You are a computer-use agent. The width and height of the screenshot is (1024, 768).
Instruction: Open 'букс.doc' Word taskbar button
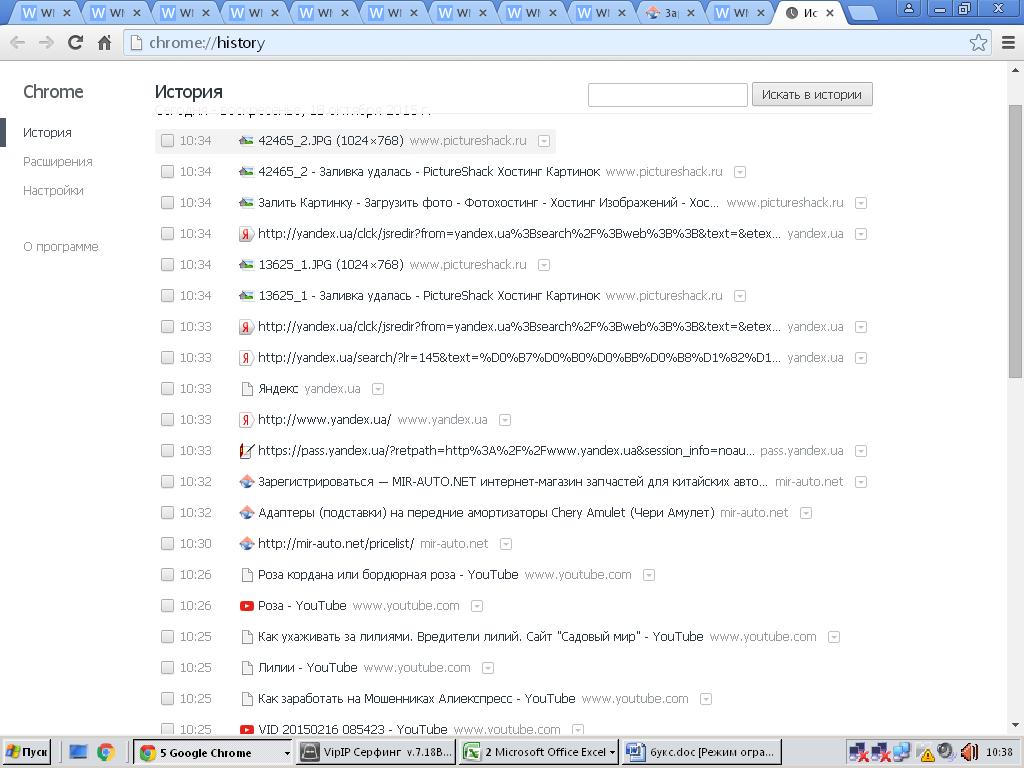(701, 752)
